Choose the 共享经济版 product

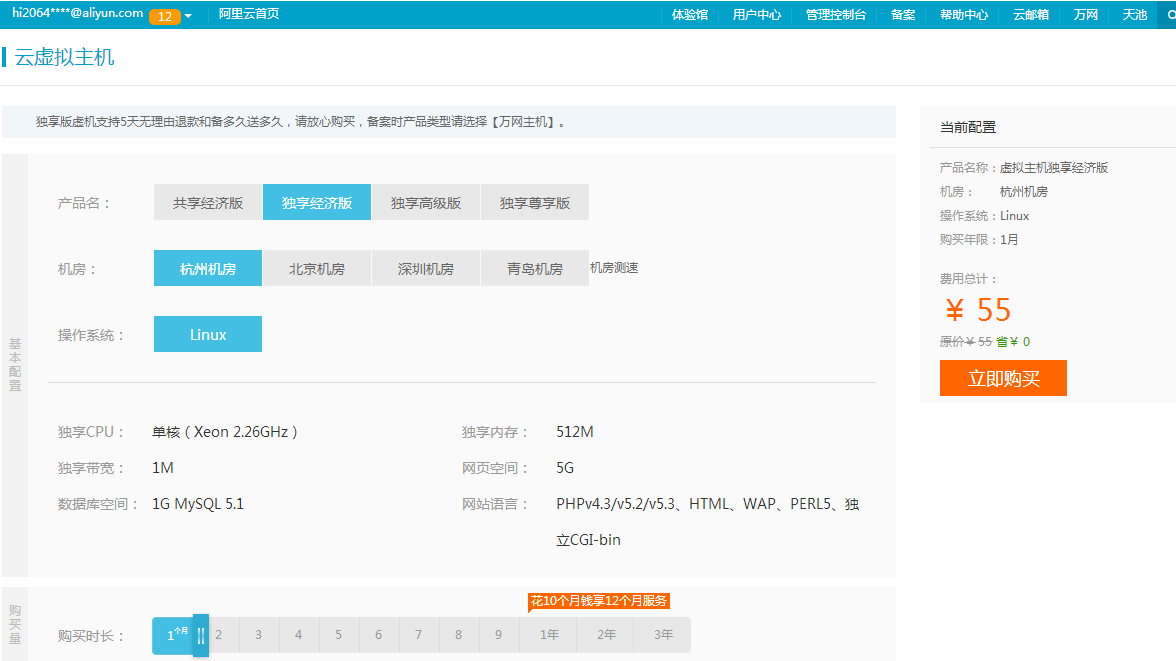tap(208, 202)
